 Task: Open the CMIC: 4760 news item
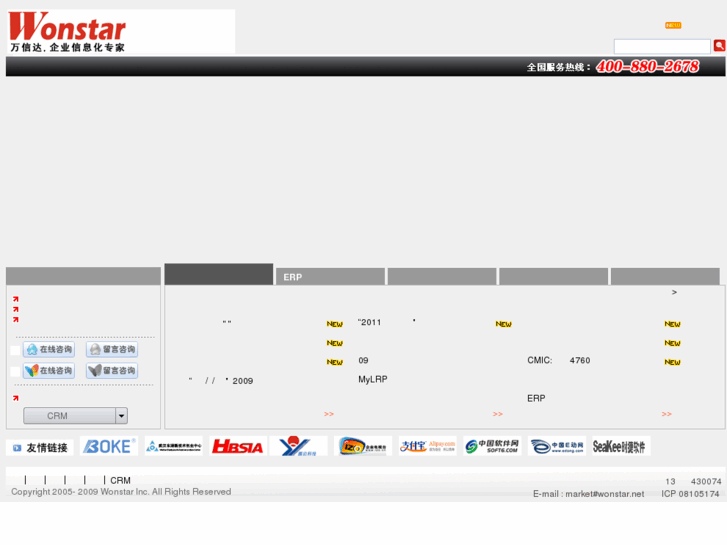click(x=558, y=360)
